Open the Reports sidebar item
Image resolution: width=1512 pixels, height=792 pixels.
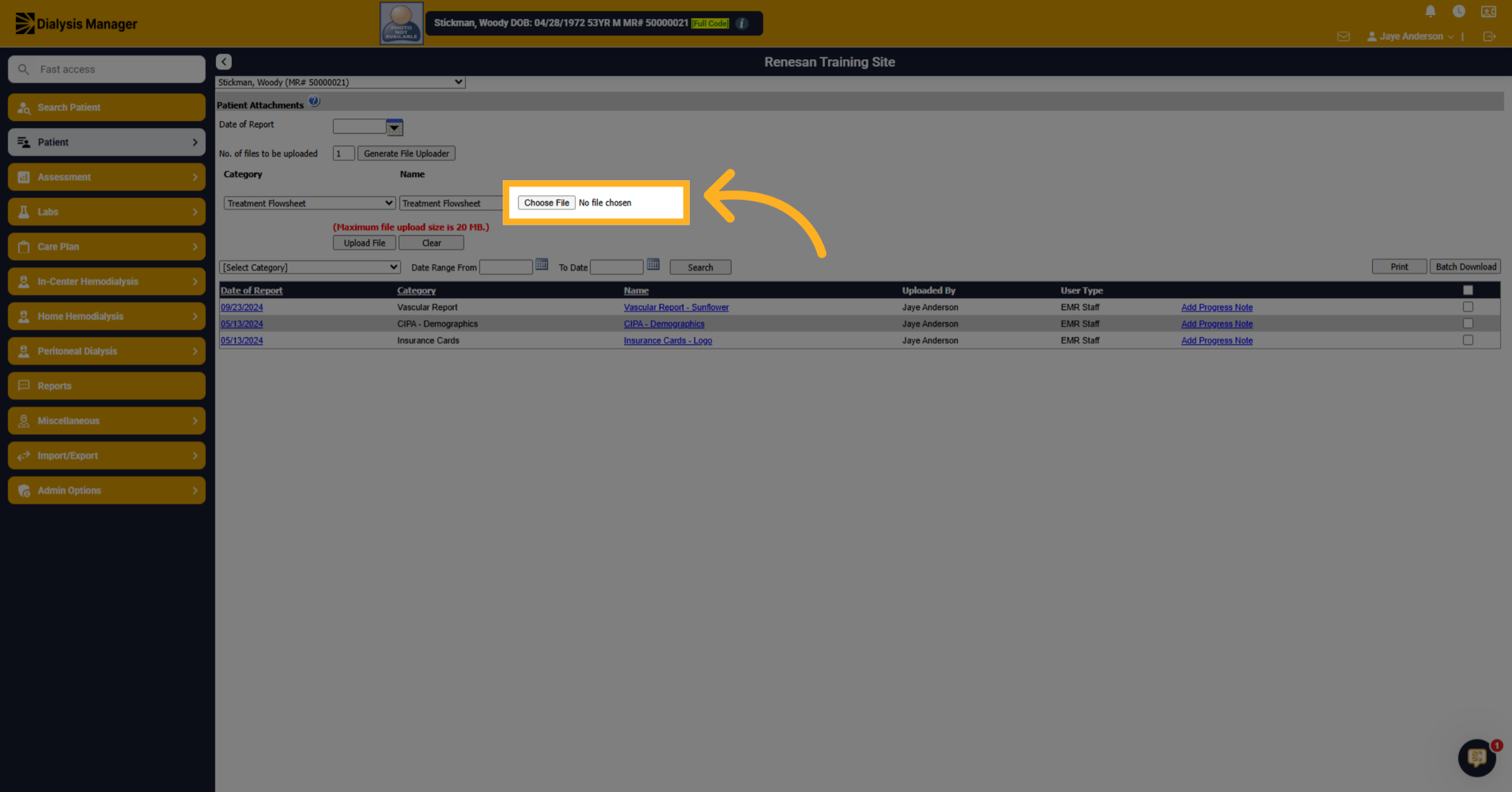point(106,386)
